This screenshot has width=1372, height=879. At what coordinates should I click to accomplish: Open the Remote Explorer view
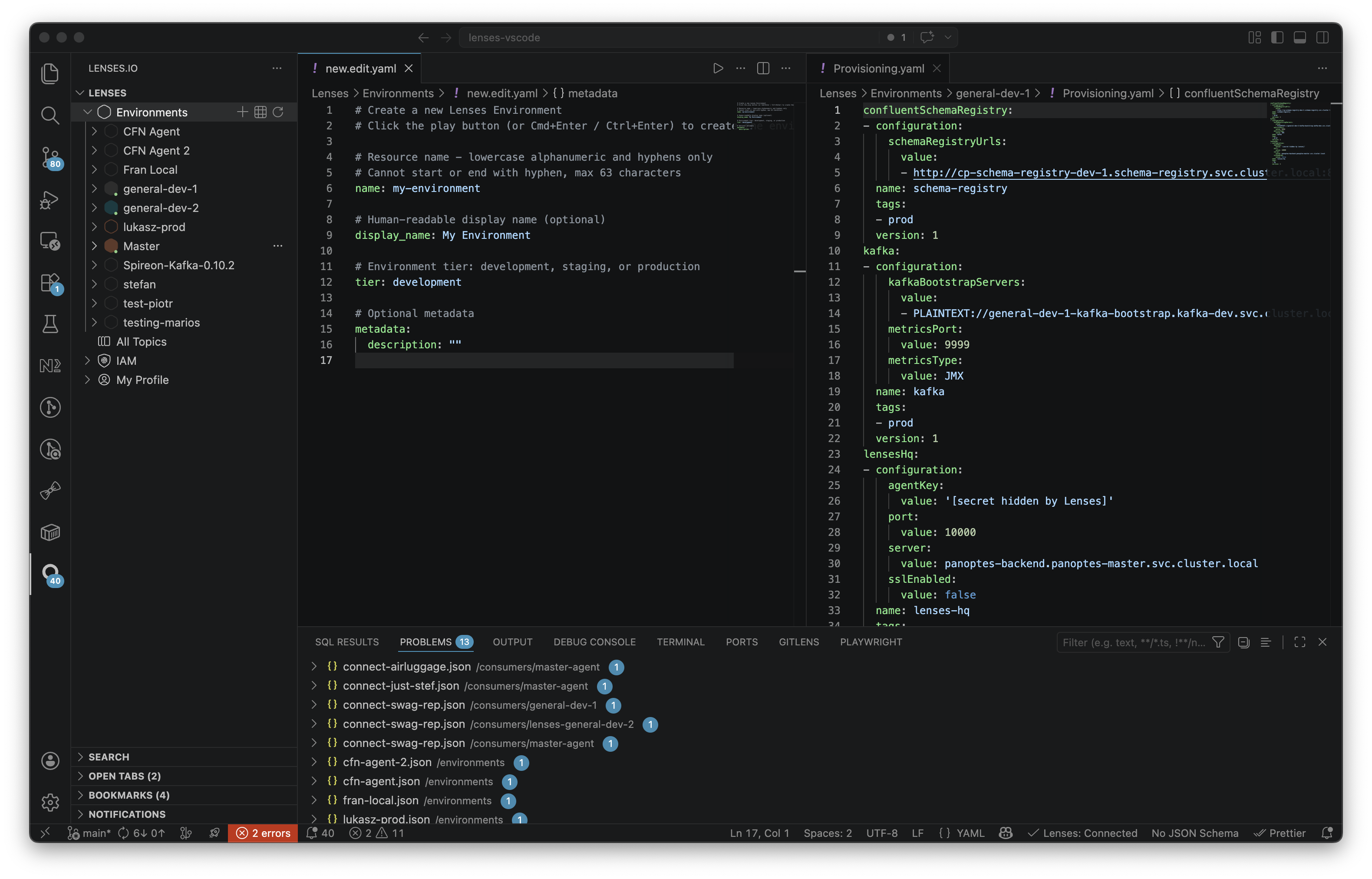(50, 241)
